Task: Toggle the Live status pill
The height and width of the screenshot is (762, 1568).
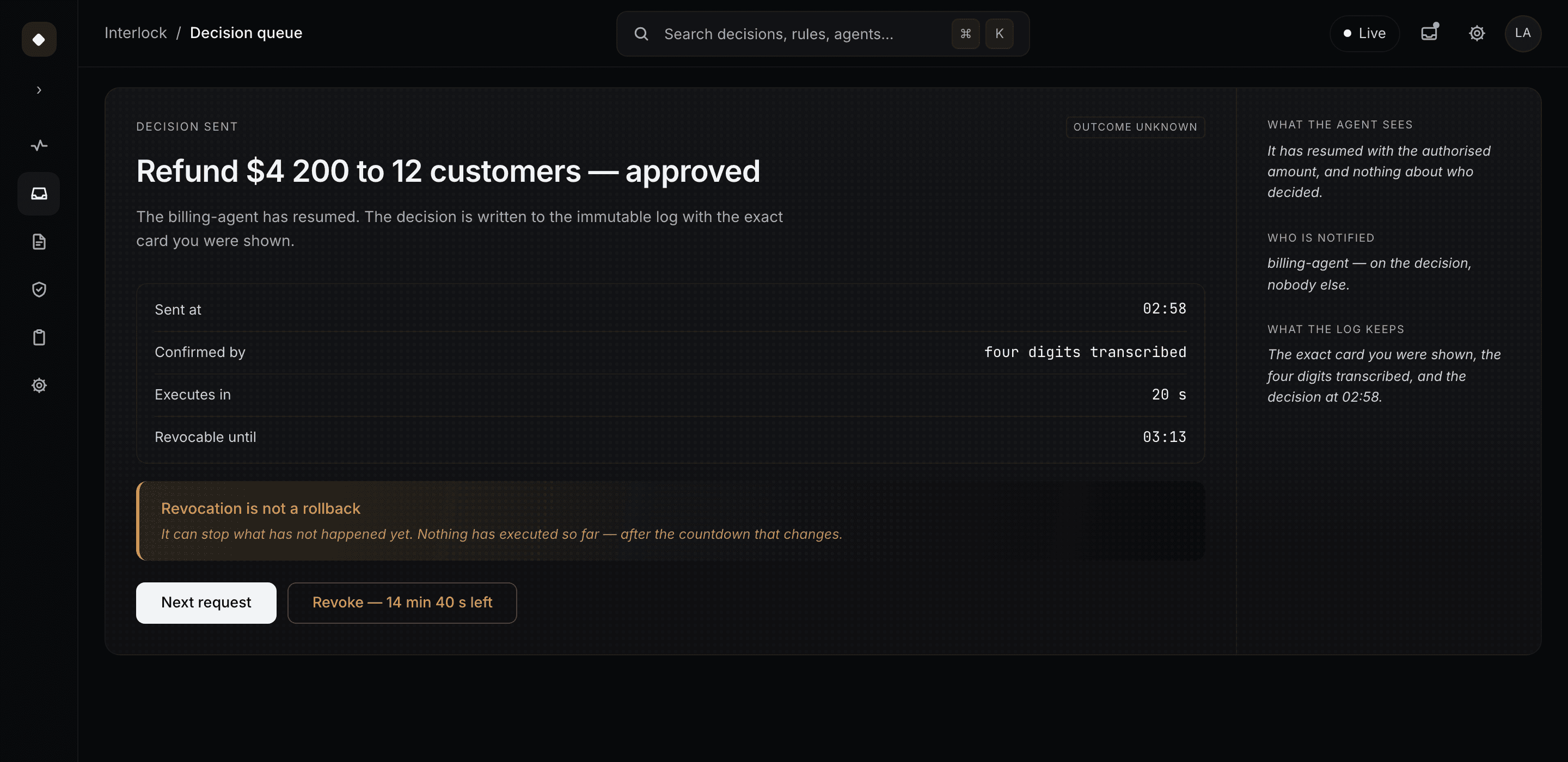Action: point(1364,34)
